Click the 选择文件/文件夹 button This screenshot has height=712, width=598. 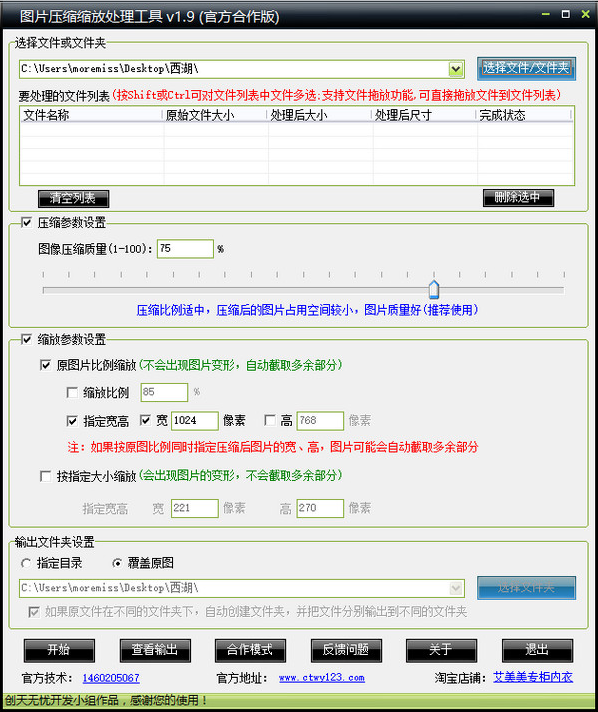coord(526,69)
